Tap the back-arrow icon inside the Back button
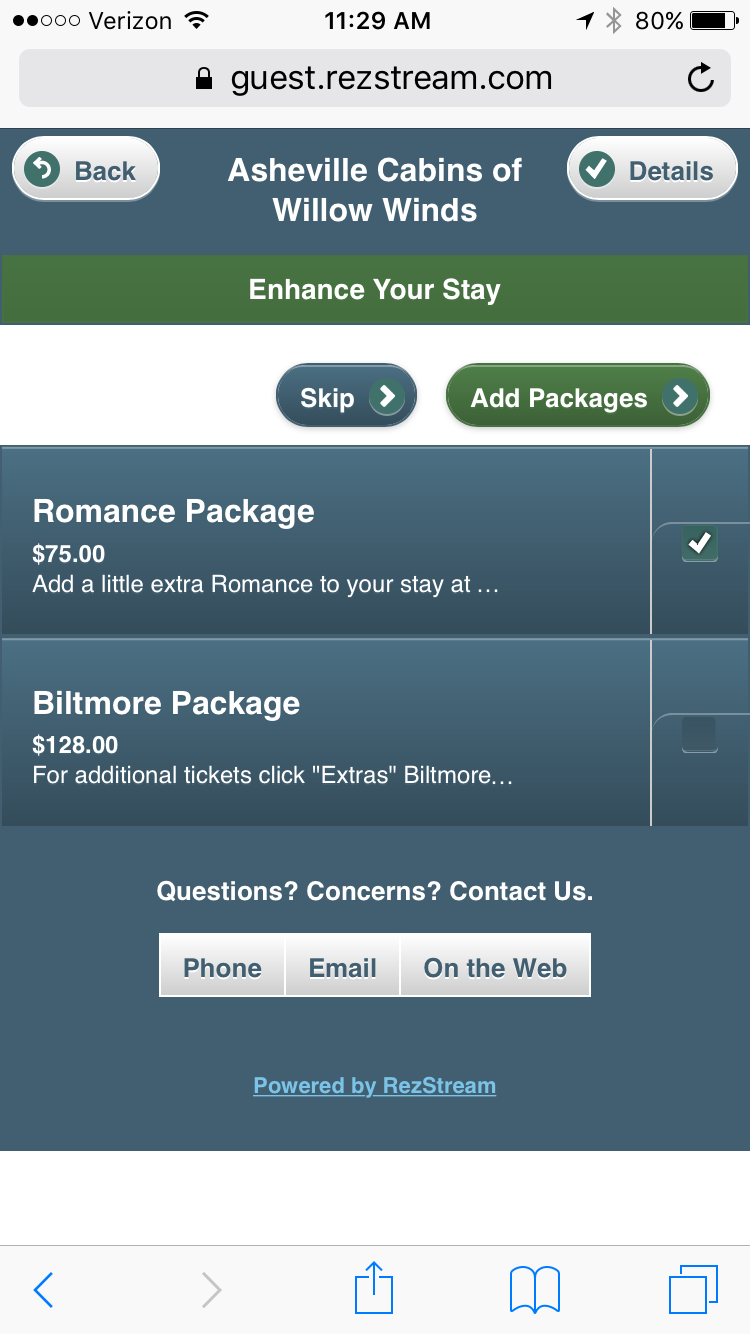Image resolution: width=750 pixels, height=1334 pixels. pyautogui.click(x=40, y=169)
